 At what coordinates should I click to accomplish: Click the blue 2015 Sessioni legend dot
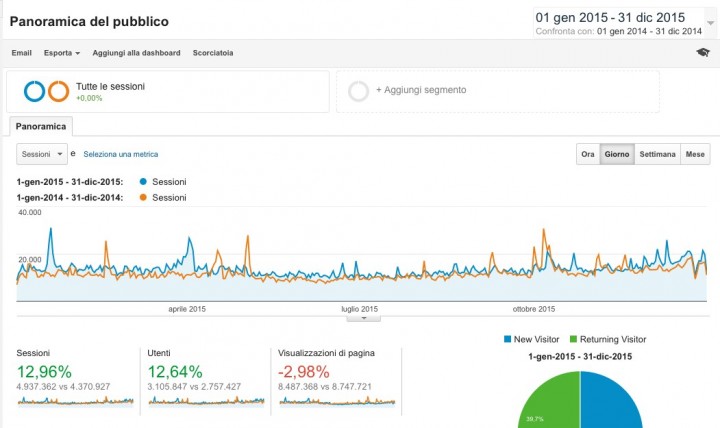click(144, 182)
